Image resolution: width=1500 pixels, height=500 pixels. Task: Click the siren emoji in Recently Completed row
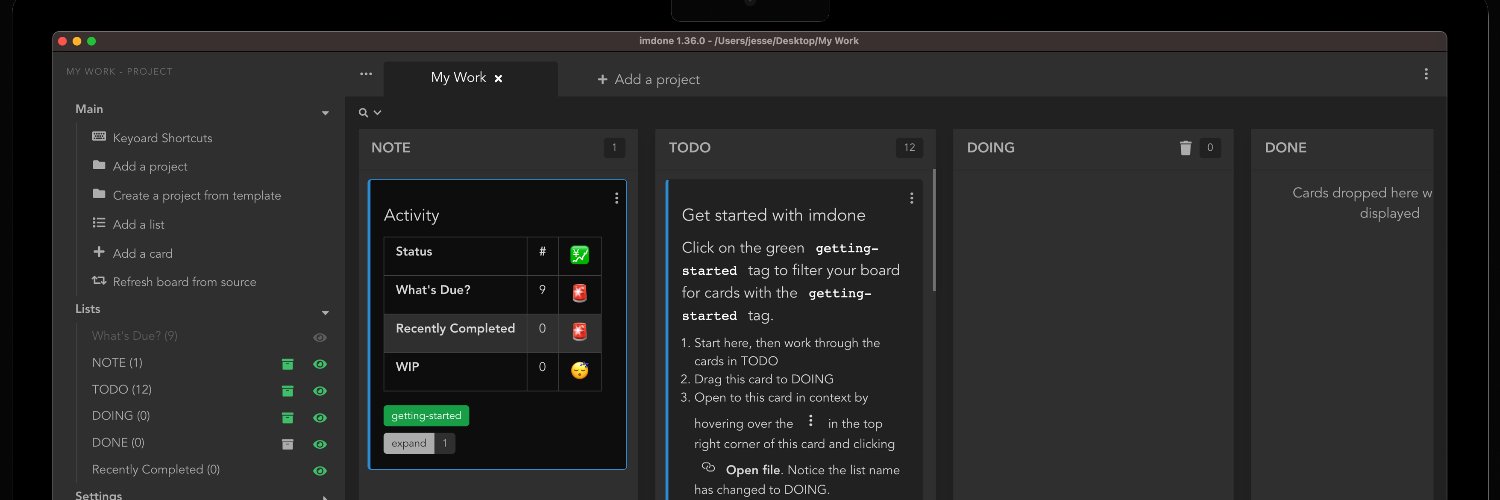[580, 331]
